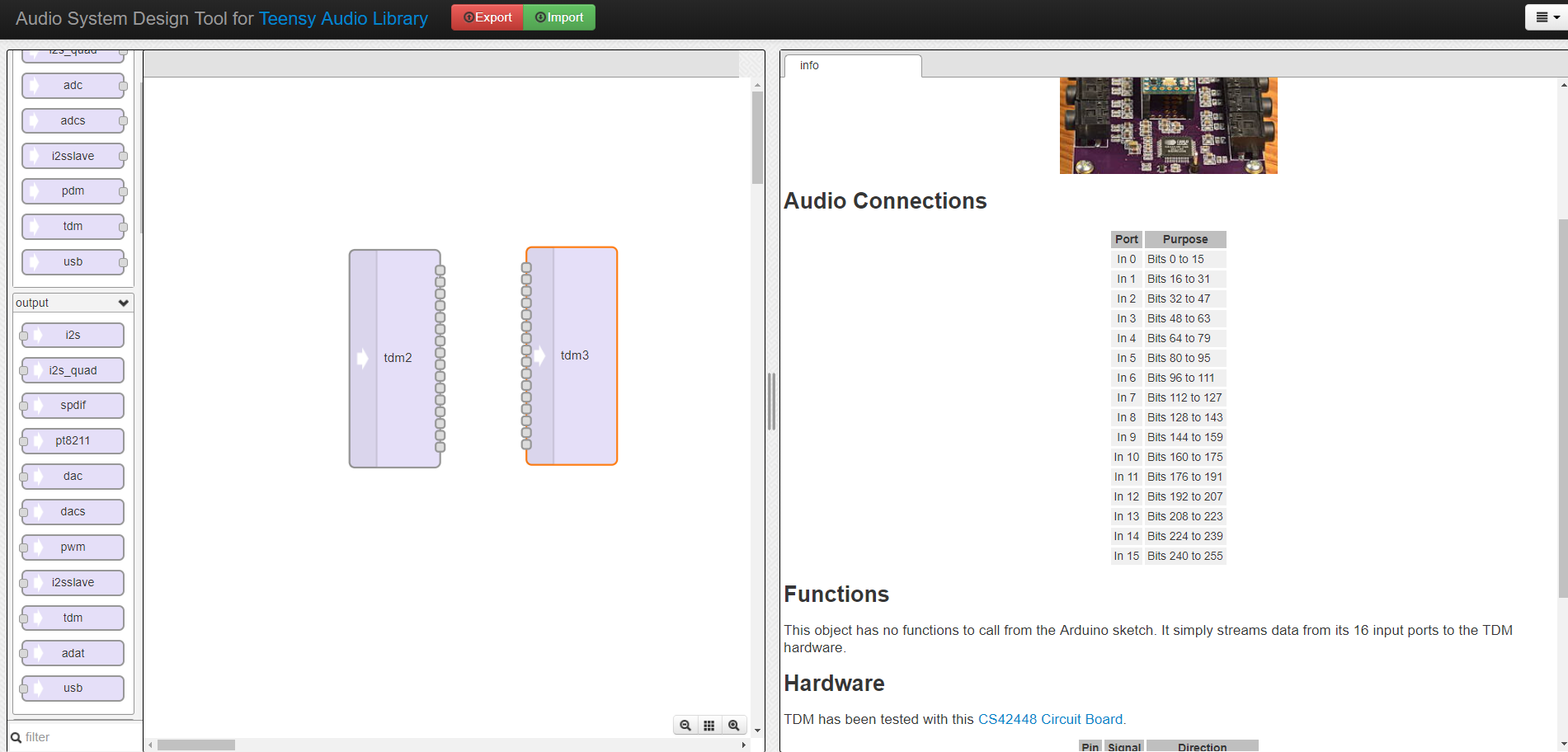This screenshot has height=752, width=1568.
Task: Open the CS42448 Circuit Board link
Action: tap(1050, 719)
